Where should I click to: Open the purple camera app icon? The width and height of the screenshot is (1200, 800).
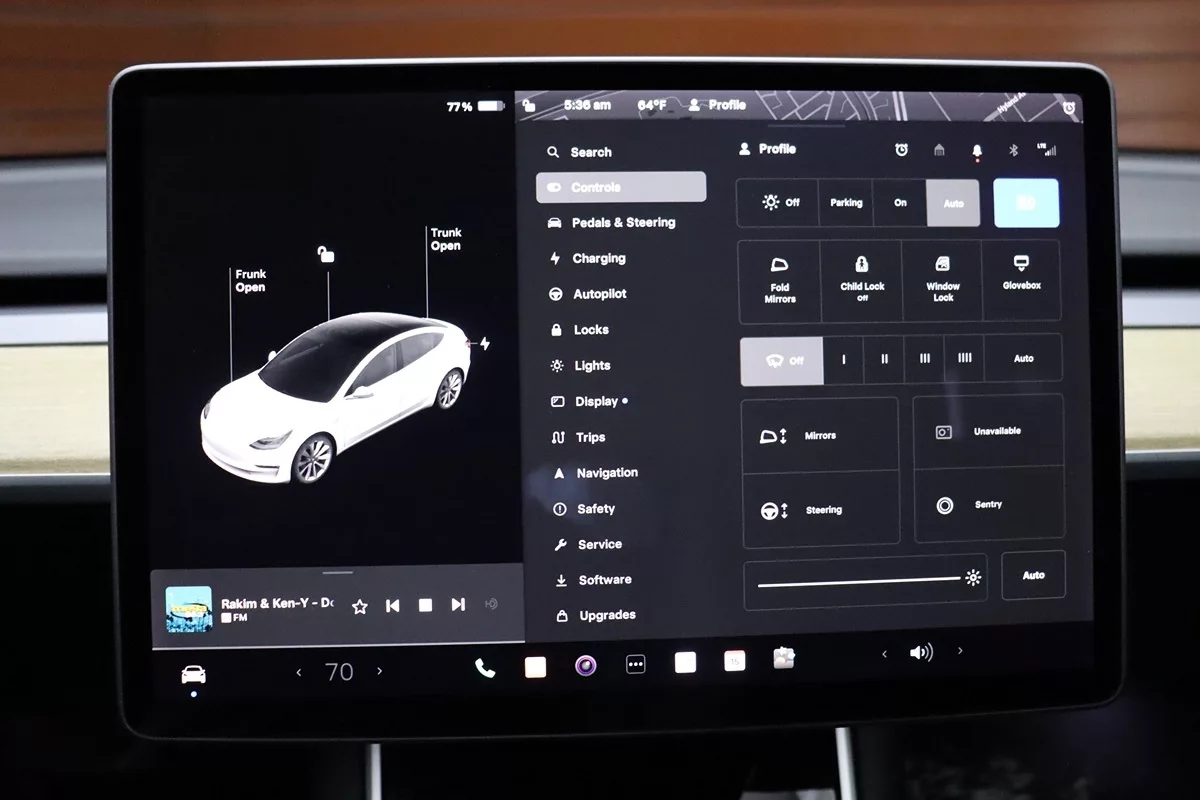tap(586, 665)
